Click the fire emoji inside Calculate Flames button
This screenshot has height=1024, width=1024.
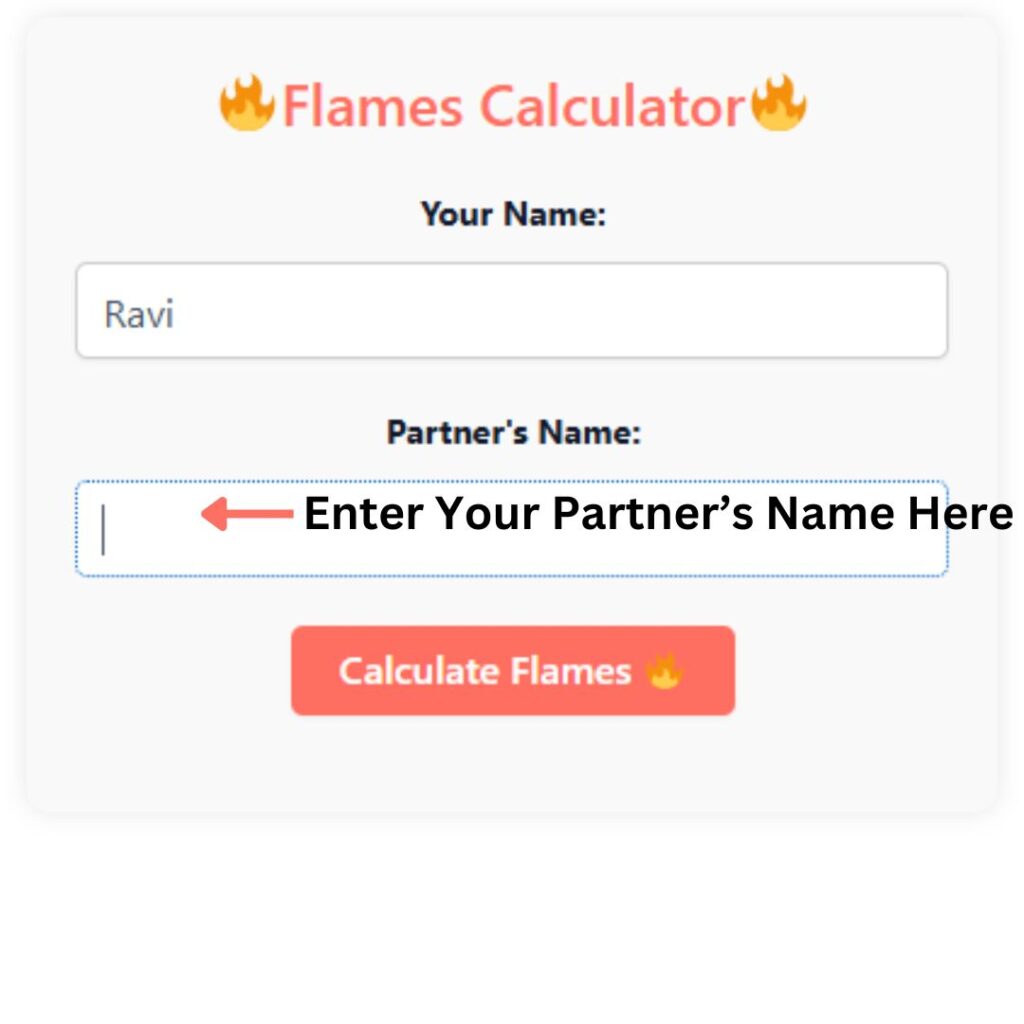[665, 670]
